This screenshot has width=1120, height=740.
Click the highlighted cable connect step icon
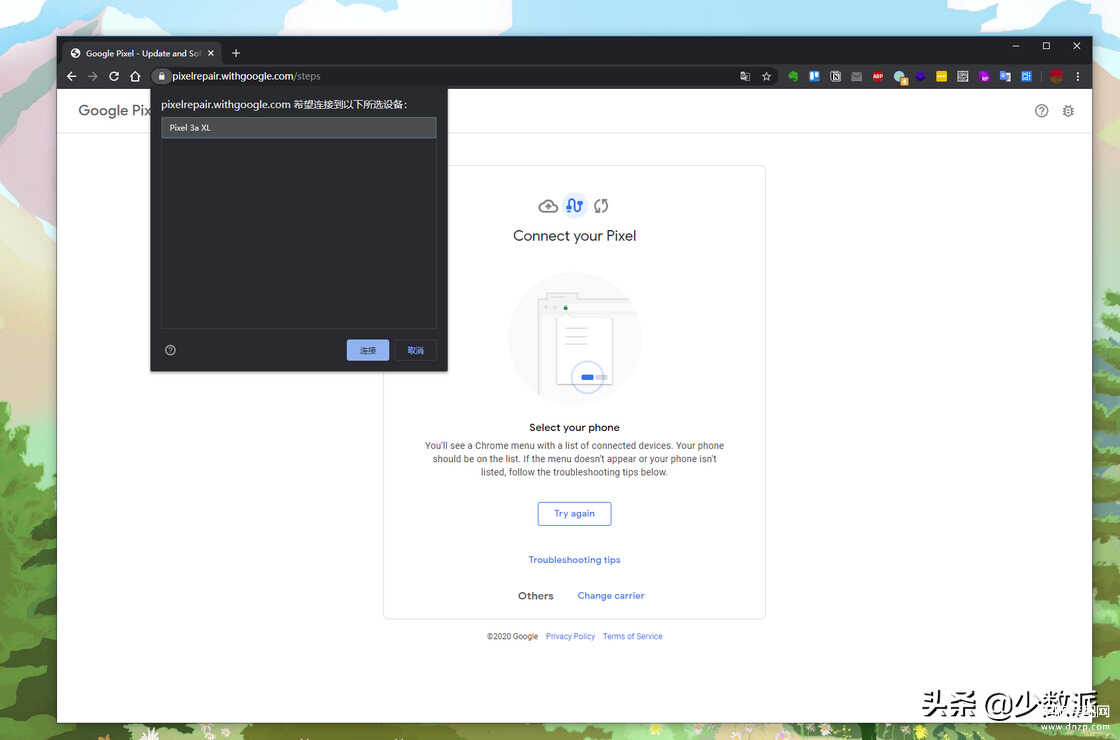574,206
